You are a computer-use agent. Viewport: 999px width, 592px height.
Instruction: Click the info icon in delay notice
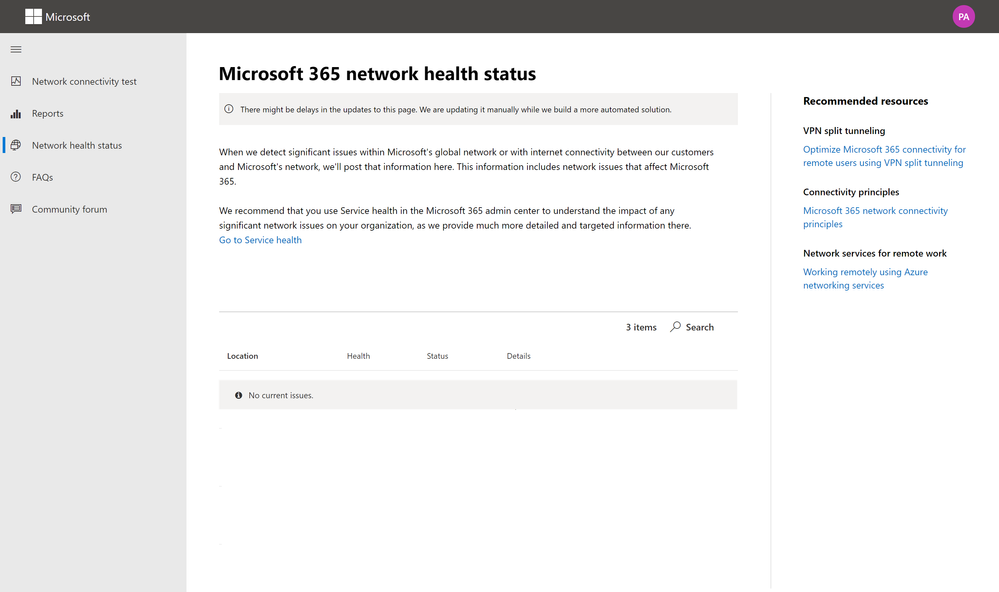point(229,109)
